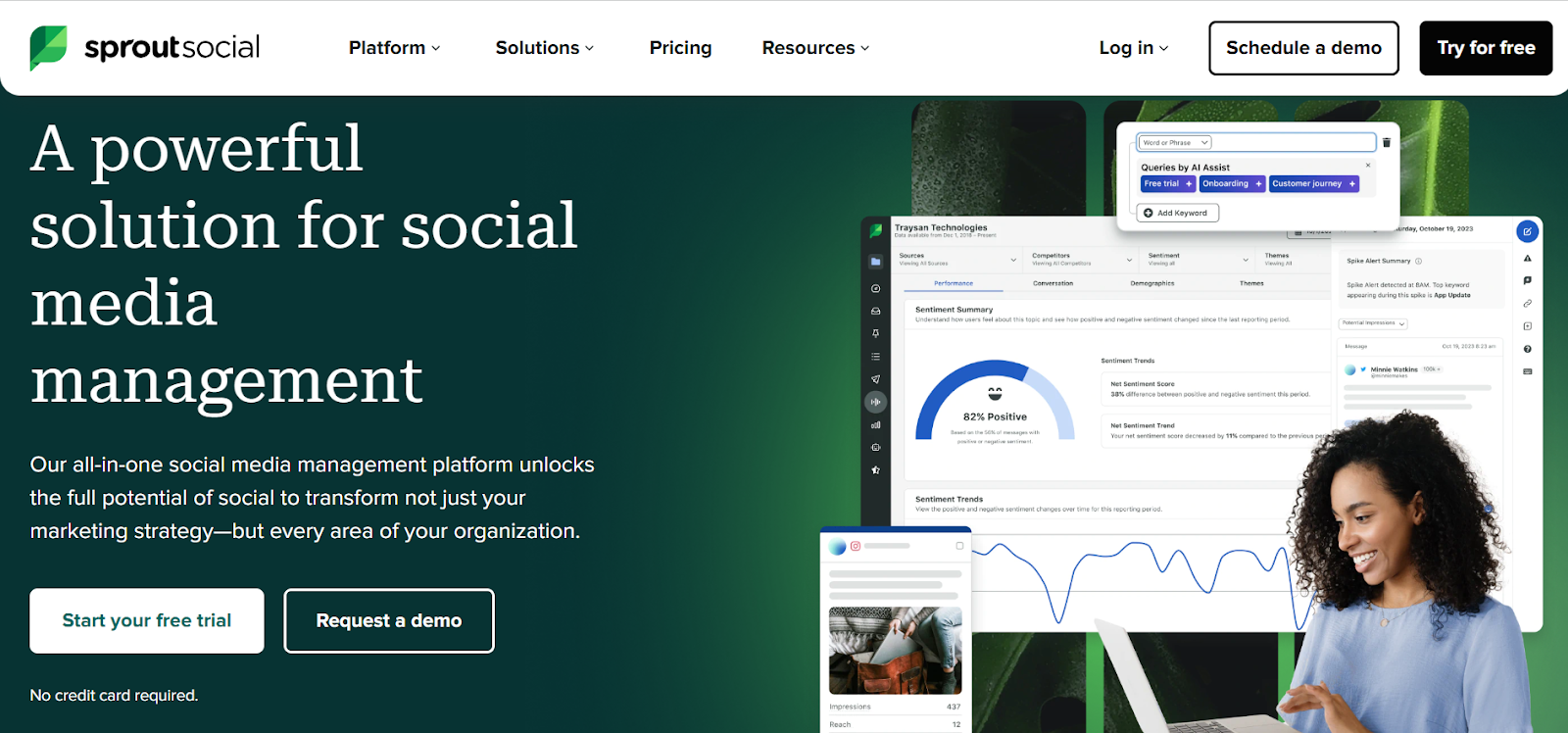Add the Customer journey query chip
Image resolution: width=1568 pixels, height=733 pixels.
tap(1314, 183)
